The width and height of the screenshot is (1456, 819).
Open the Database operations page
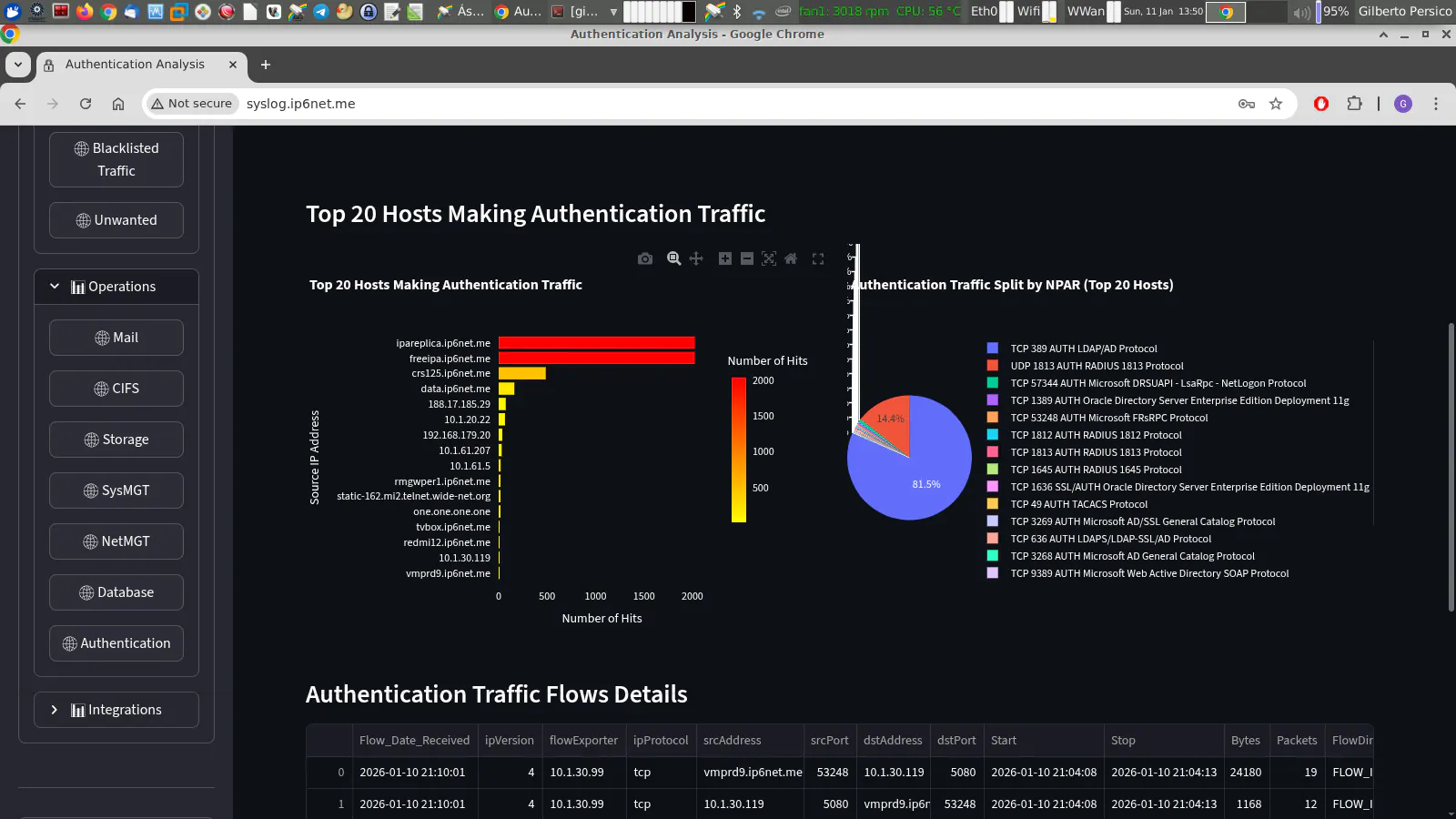pyautogui.click(x=116, y=592)
